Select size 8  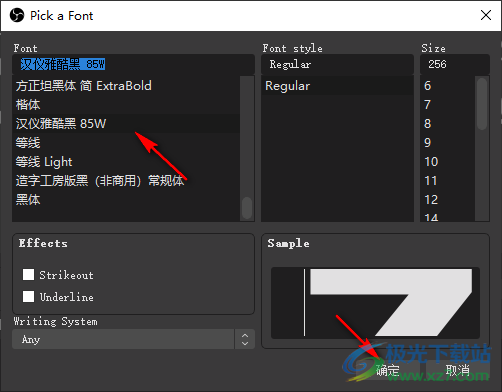coord(447,124)
